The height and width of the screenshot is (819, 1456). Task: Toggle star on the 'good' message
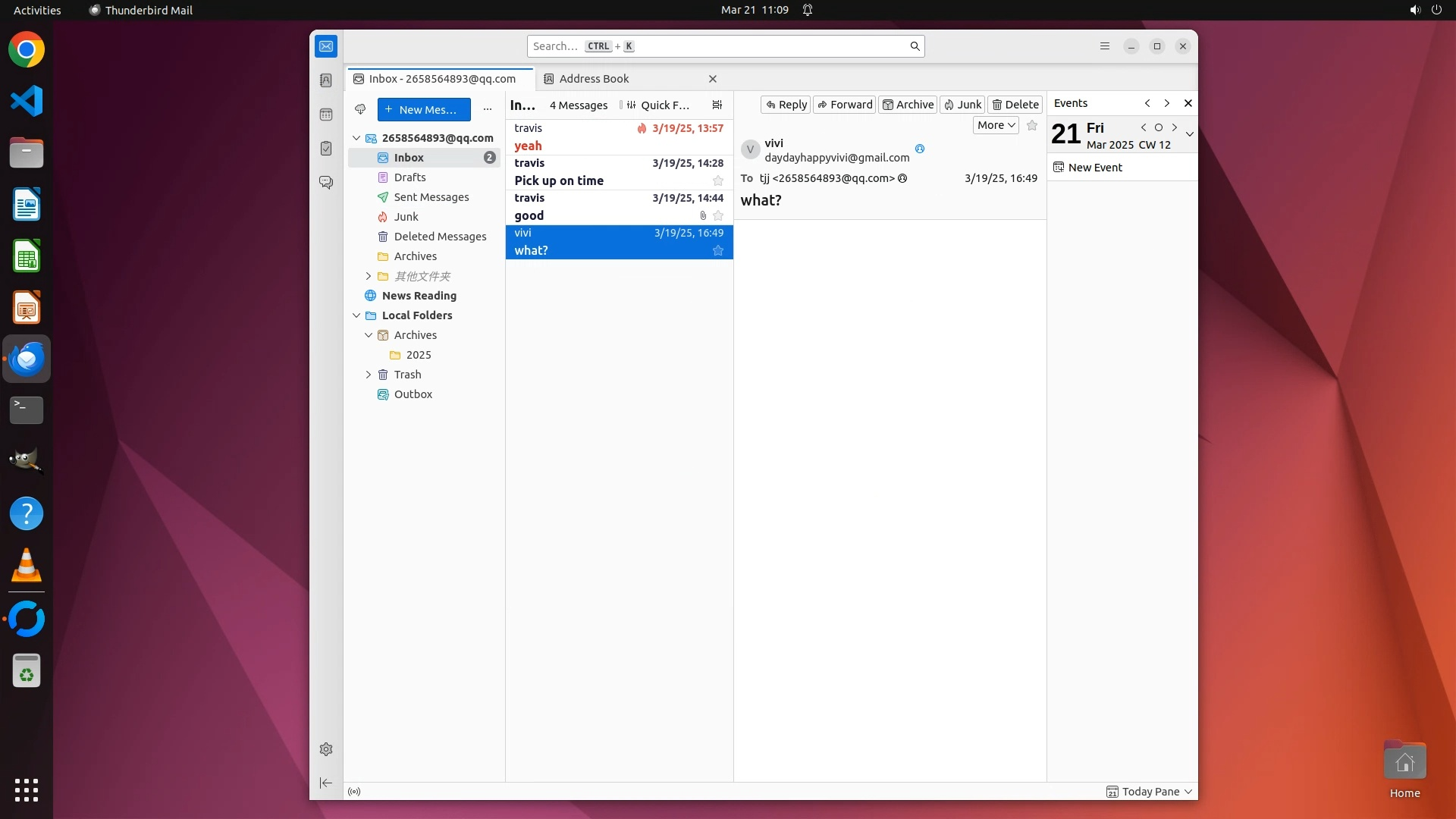coord(717,215)
